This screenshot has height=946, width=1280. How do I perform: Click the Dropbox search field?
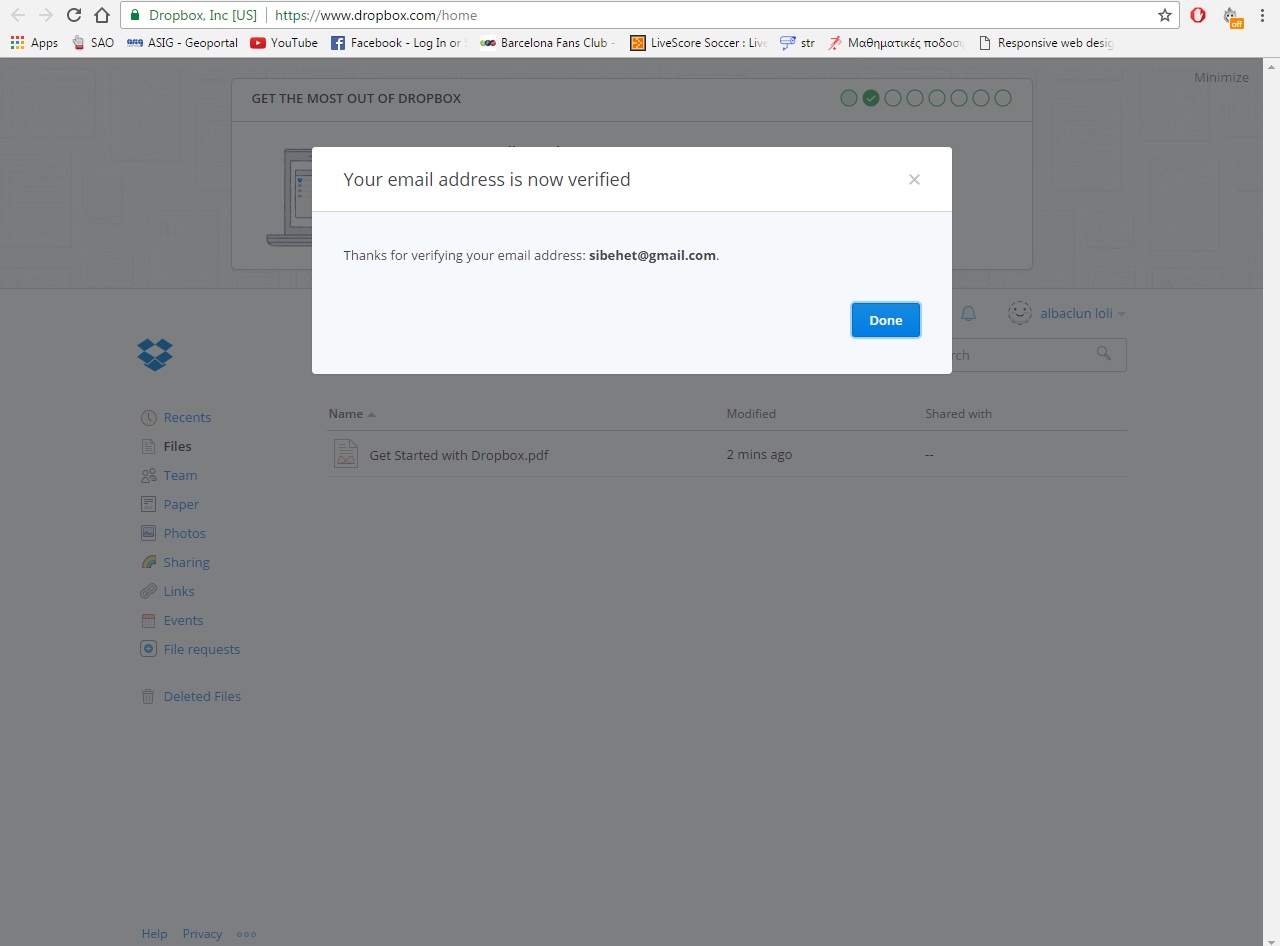pos(1030,355)
